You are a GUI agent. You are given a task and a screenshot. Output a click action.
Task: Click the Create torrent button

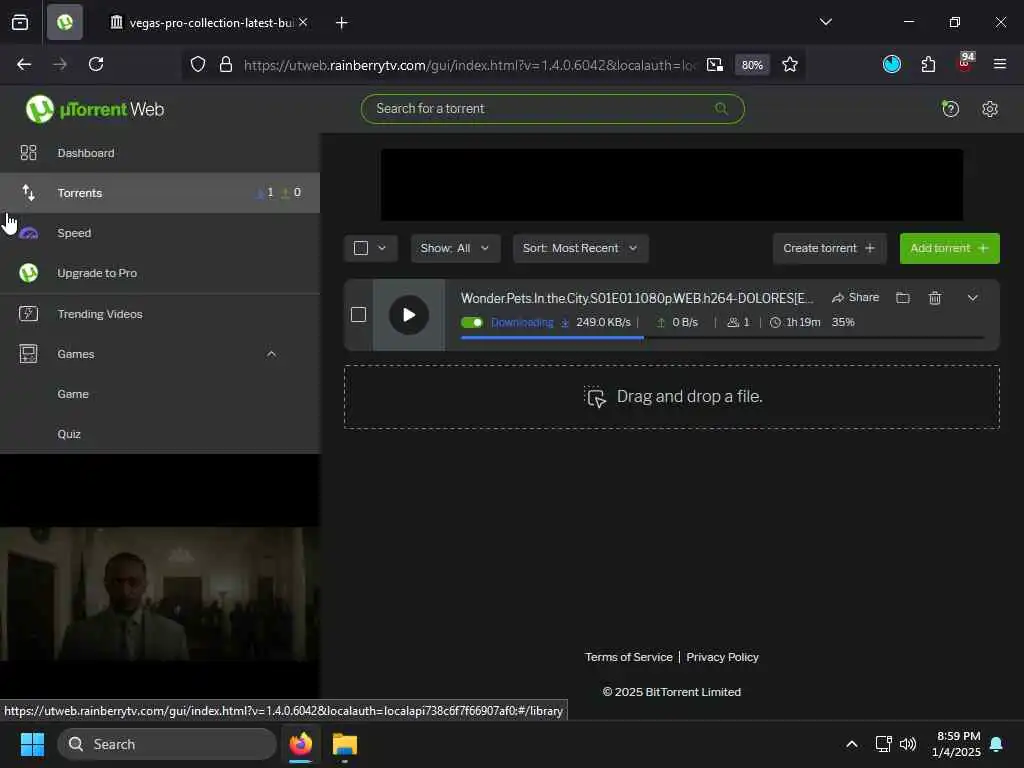pos(829,248)
